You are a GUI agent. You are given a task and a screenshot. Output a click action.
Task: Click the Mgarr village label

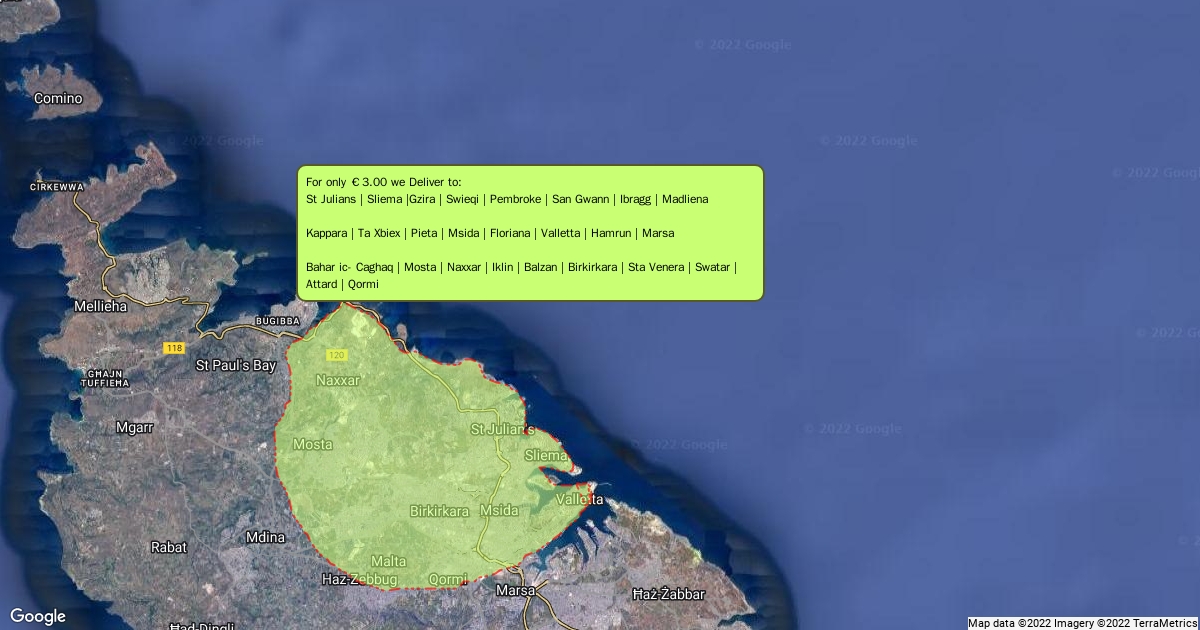pos(135,427)
